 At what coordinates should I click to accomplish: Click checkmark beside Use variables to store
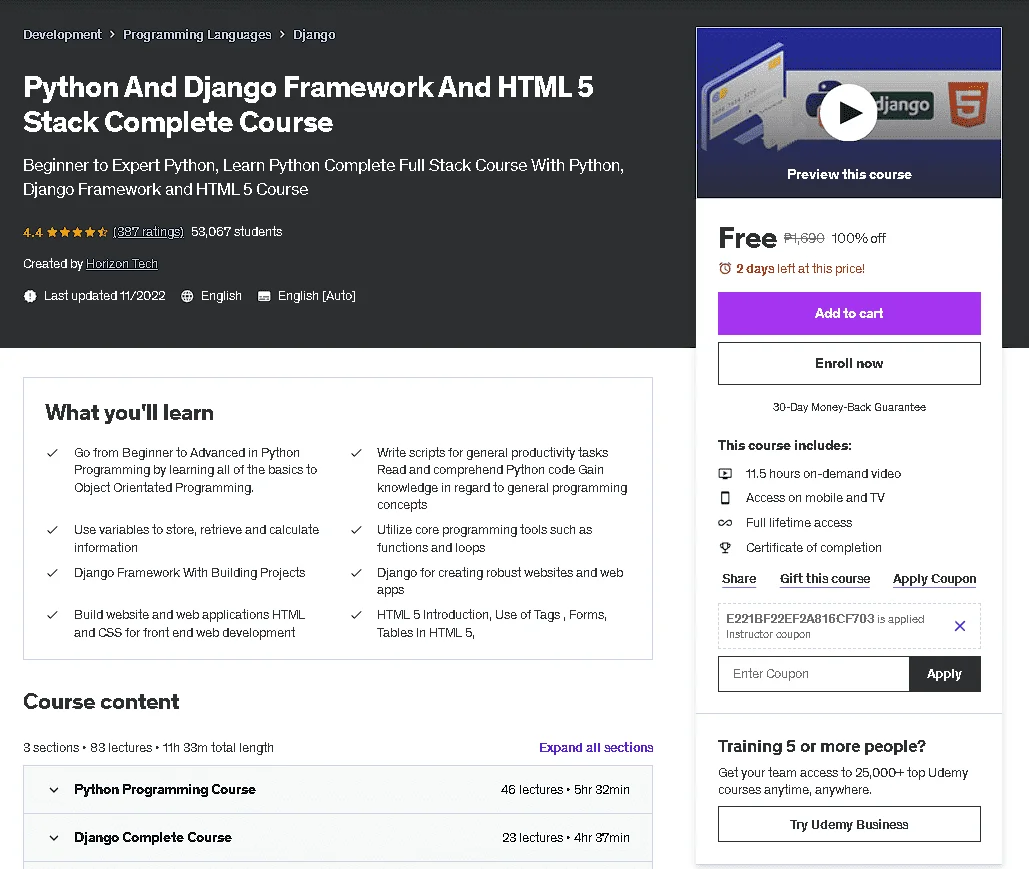tap(52, 530)
